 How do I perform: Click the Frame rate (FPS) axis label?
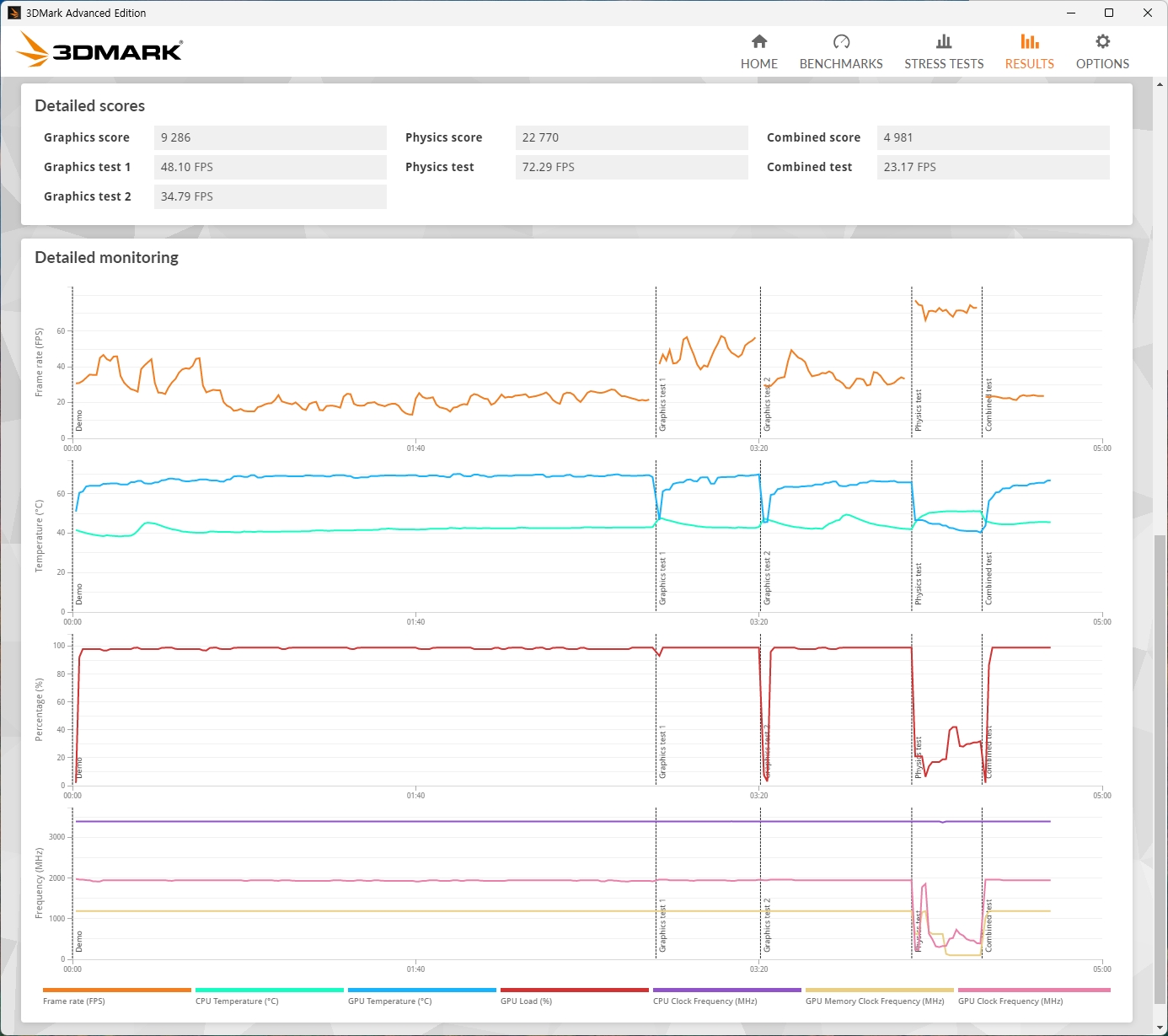tap(39, 362)
